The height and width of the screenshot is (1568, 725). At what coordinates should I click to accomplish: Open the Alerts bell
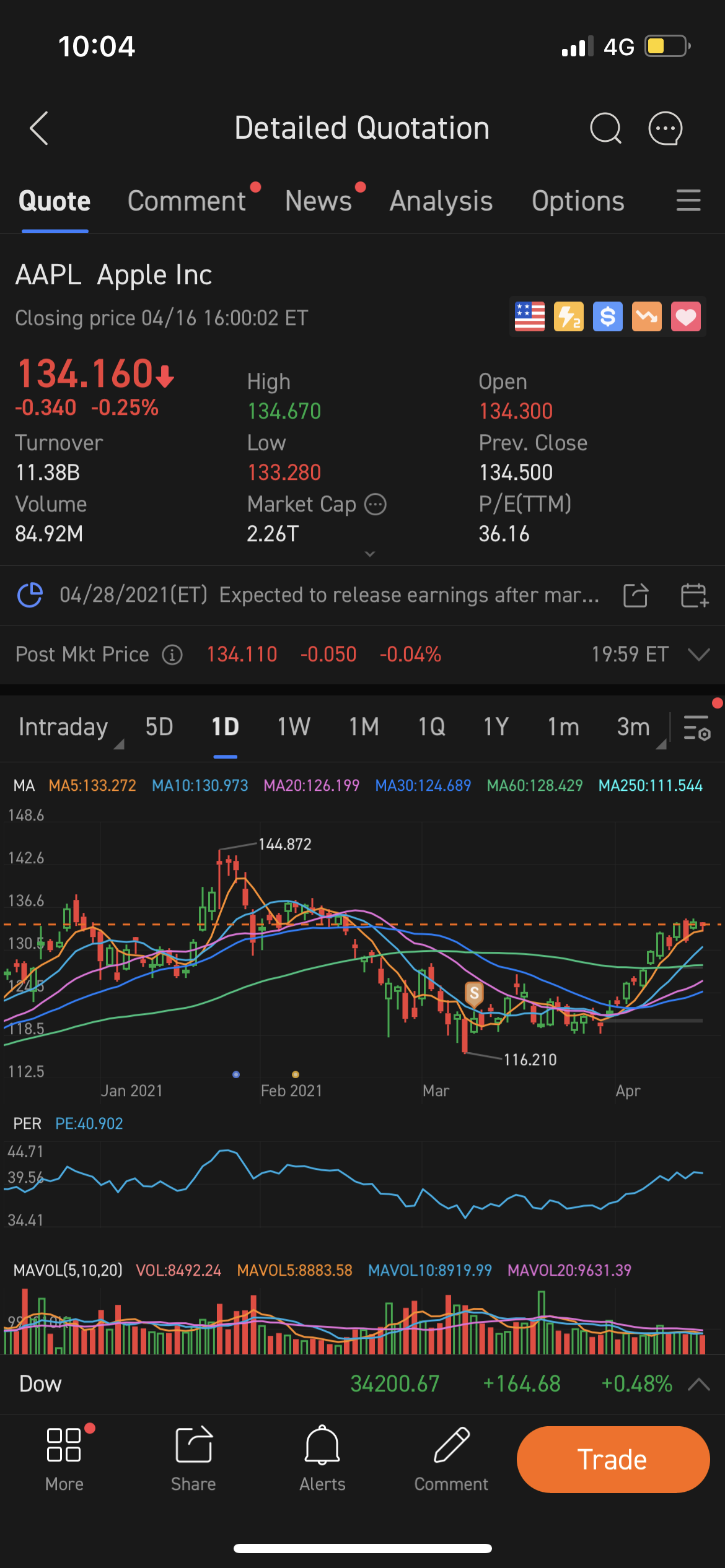pyautogui.click(x=322, y=1445)
